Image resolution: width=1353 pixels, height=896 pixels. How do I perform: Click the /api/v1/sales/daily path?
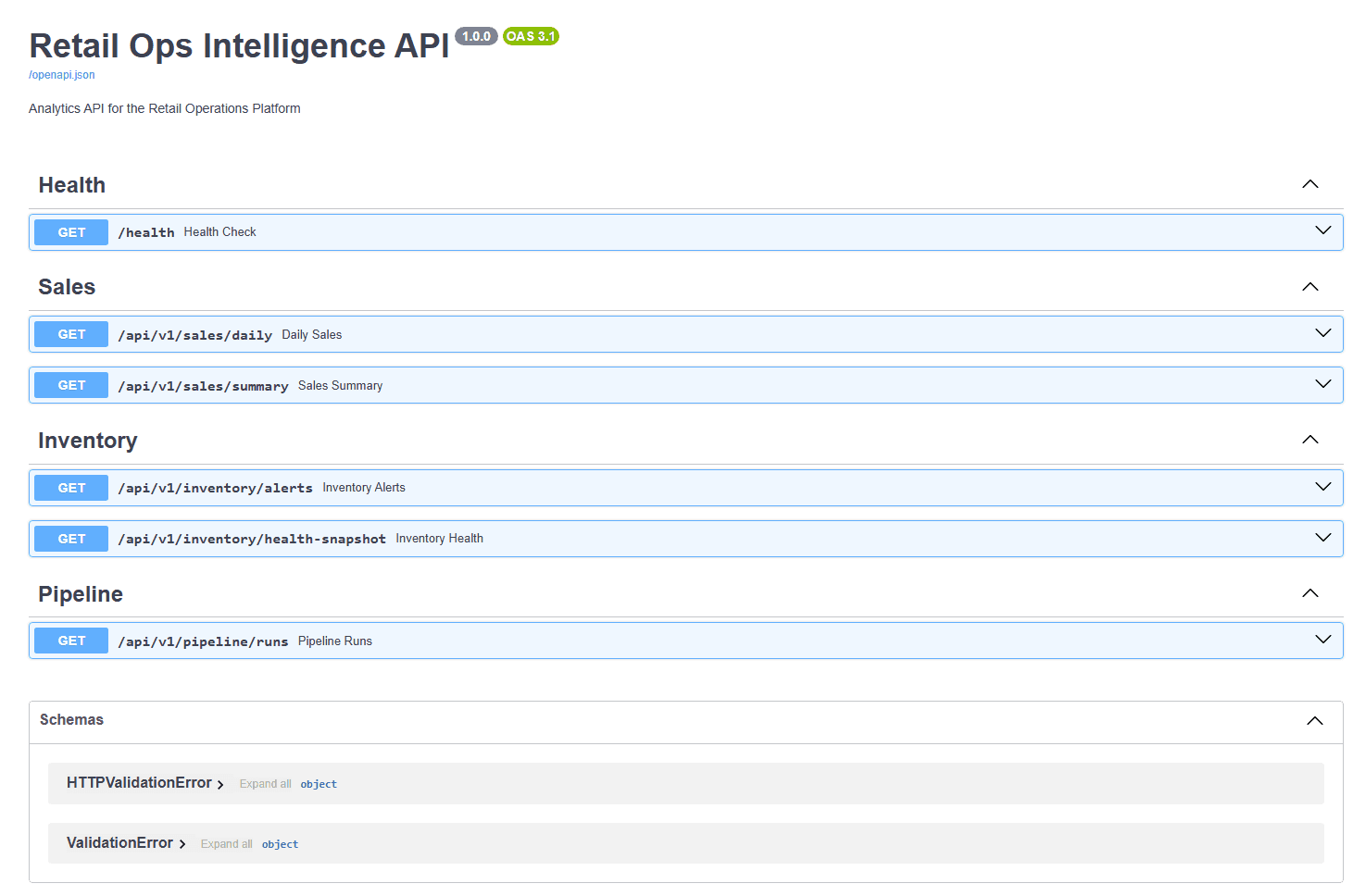click(195, 335)
